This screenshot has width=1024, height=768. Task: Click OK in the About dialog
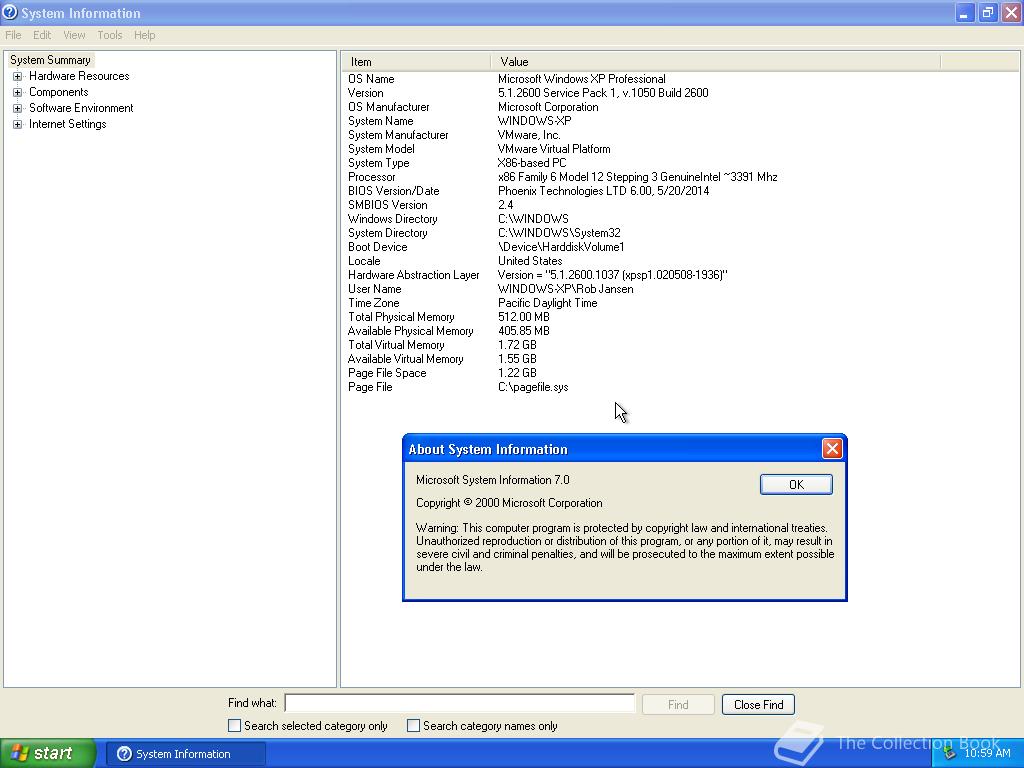[796, 485]
